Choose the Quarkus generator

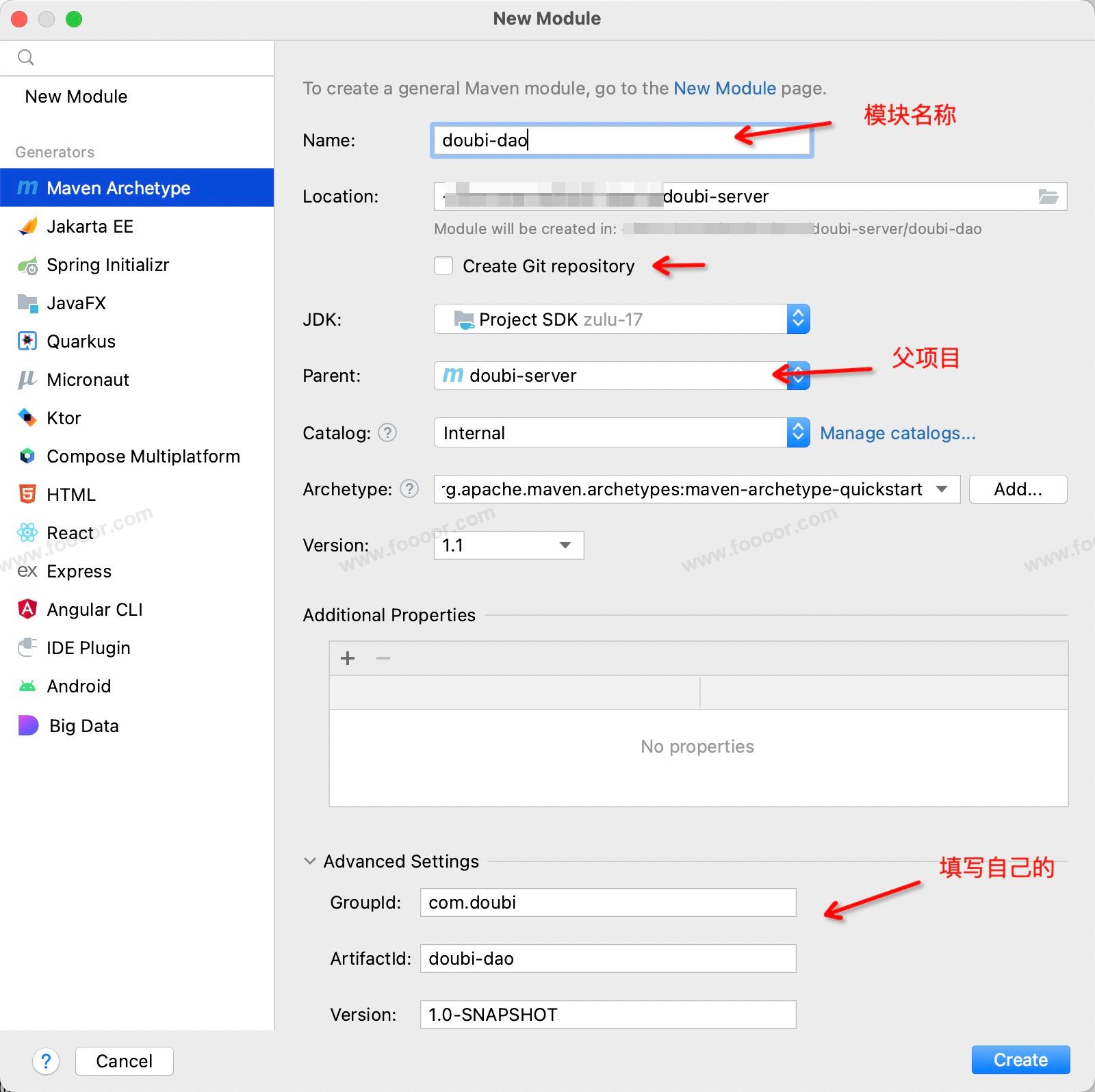(x=81, y=341)
